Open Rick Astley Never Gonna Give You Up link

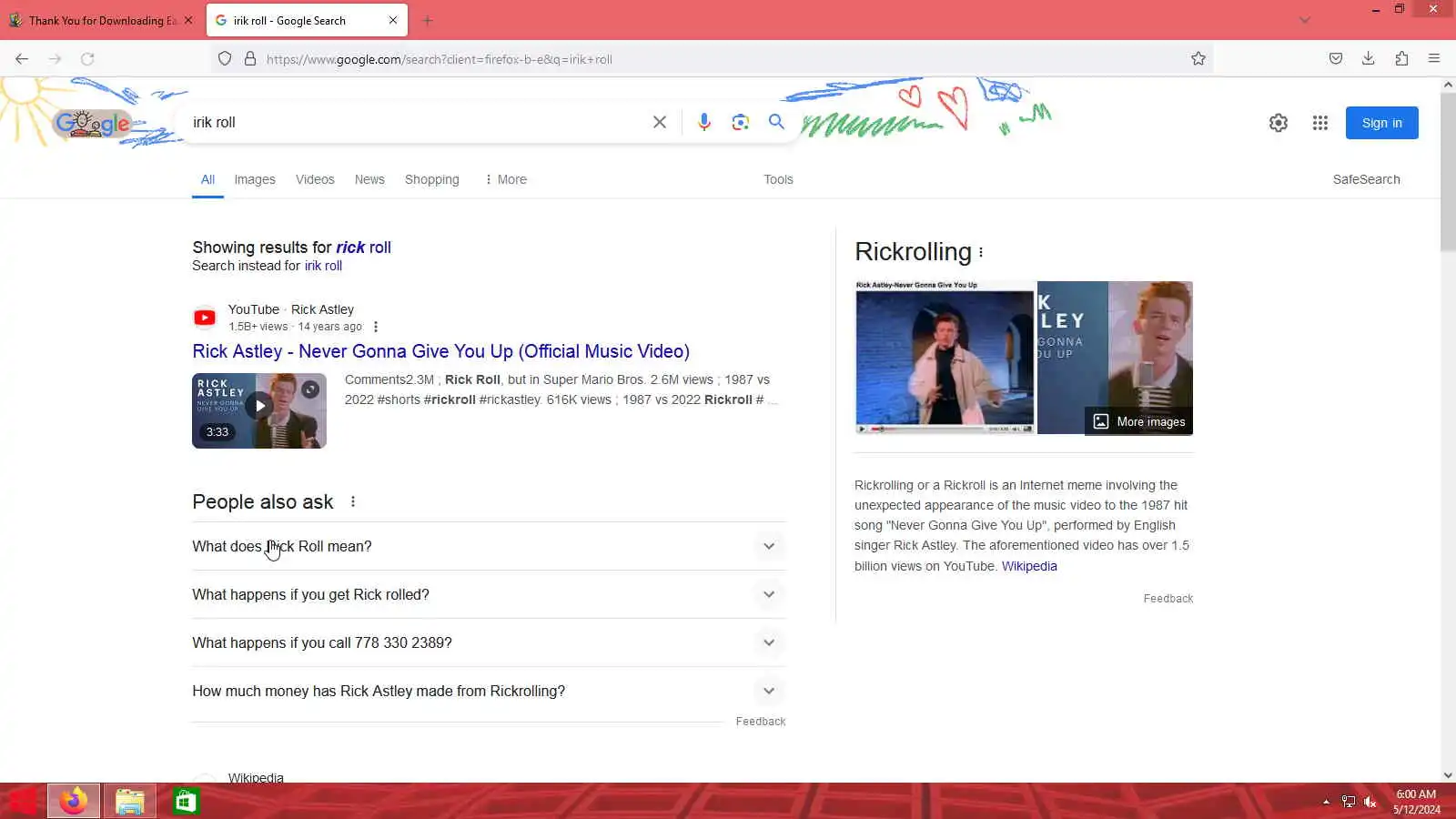(x=441, y=351)
